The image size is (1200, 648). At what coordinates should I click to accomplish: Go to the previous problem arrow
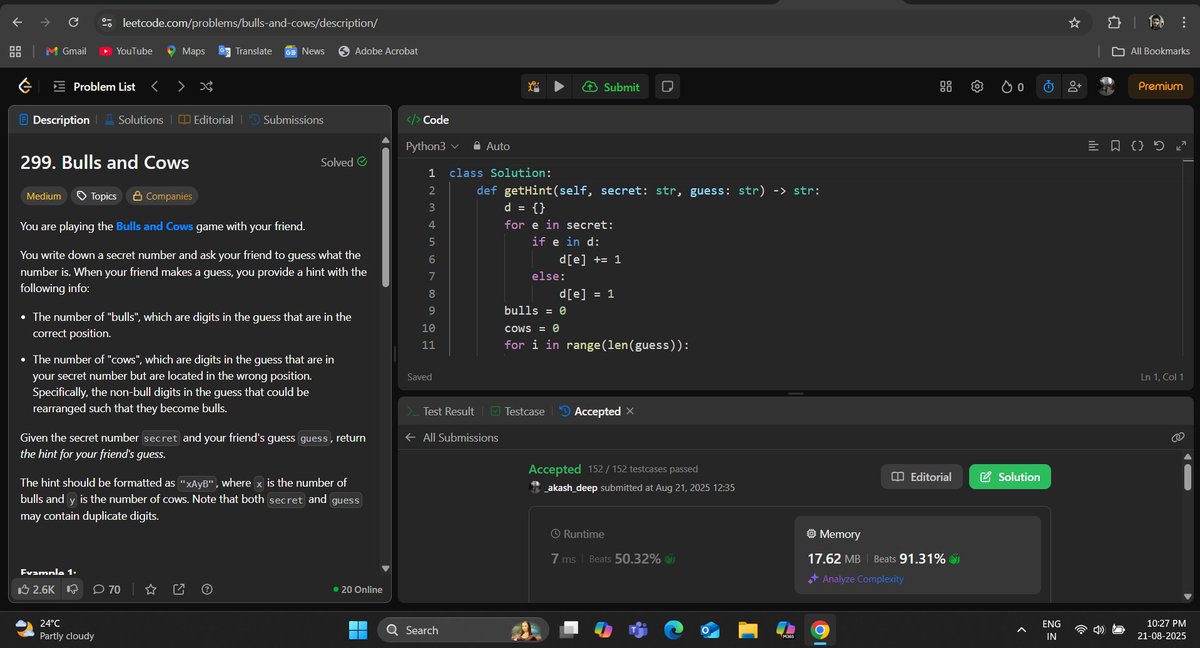[x=155, y=87]
